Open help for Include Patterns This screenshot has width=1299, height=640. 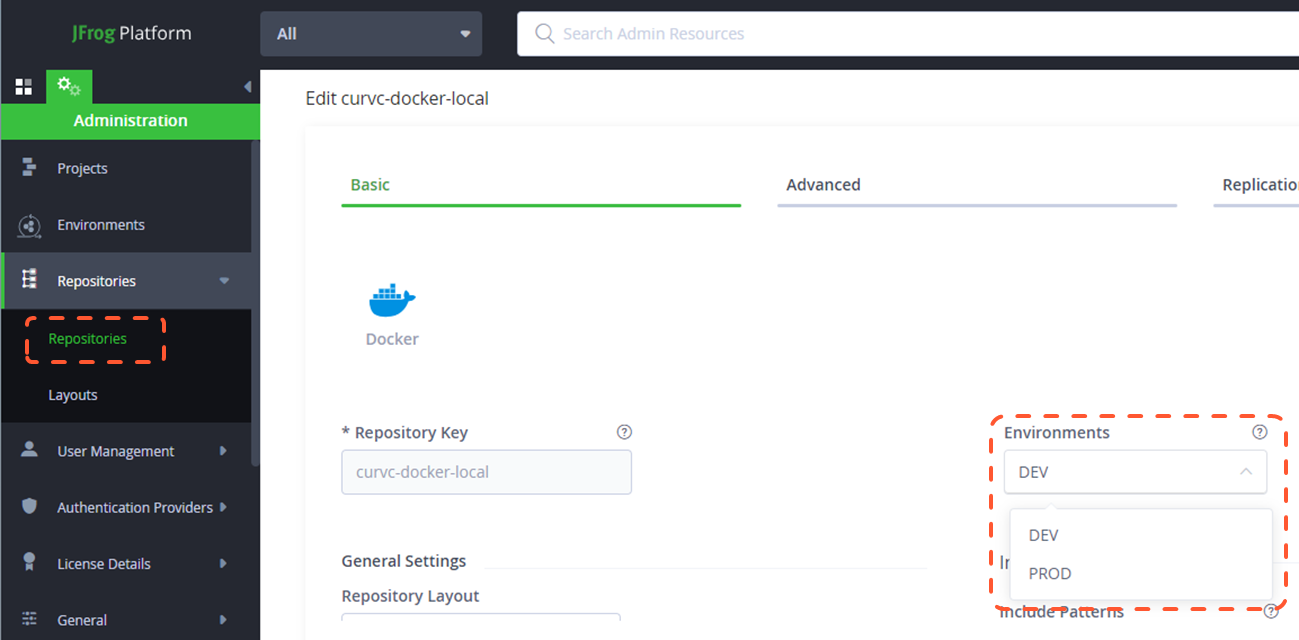[x=1271, y=611]
